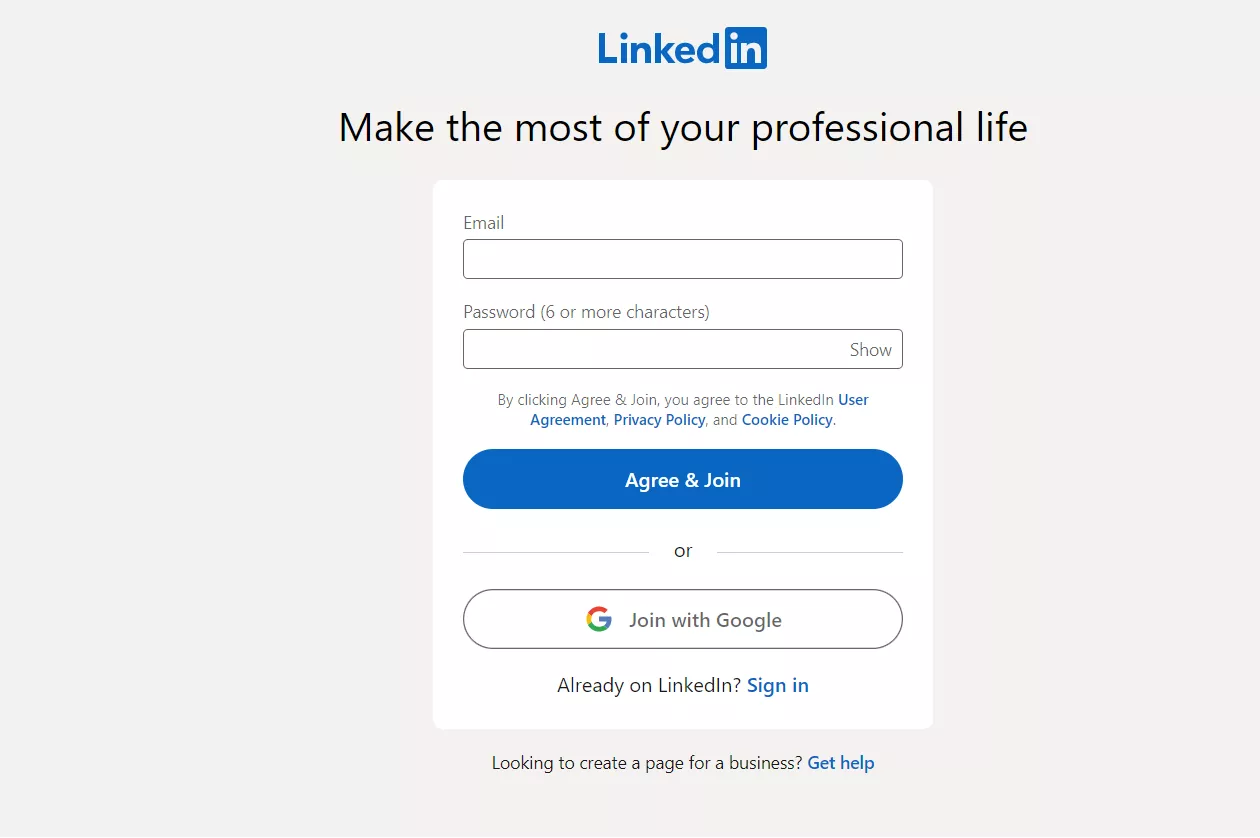Choose Join with Google
Viewport: 1260px width, 838px height.
point(705,620)
